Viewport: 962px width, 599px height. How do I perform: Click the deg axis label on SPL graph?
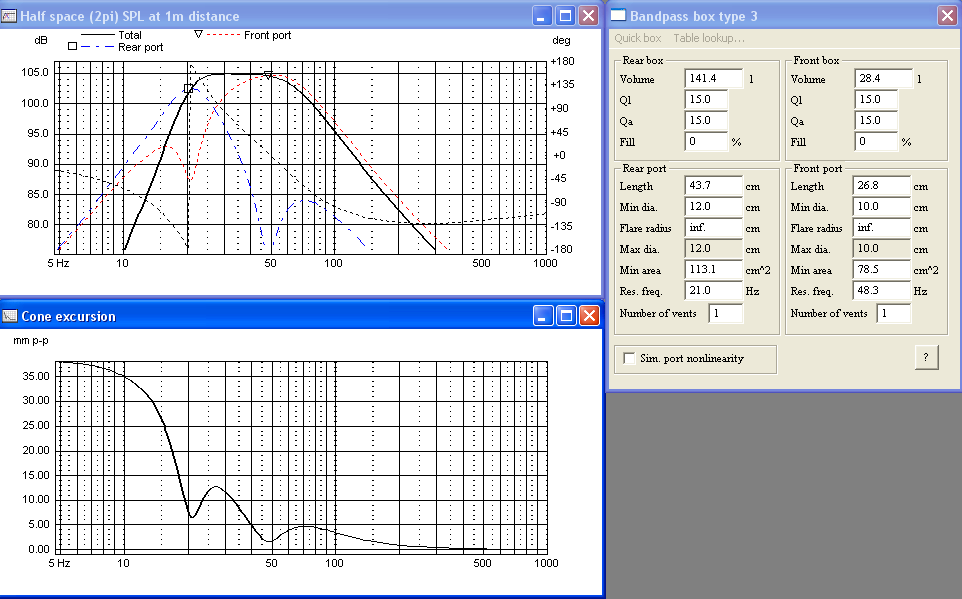(x=561, y=41)
